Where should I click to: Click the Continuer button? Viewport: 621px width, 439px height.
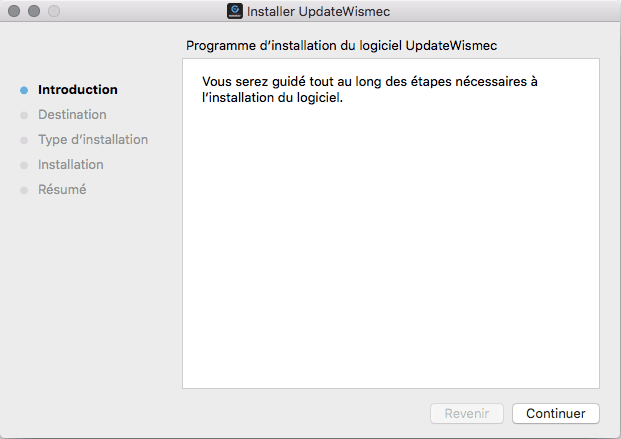pyautogui.click(x=556, y=413)
